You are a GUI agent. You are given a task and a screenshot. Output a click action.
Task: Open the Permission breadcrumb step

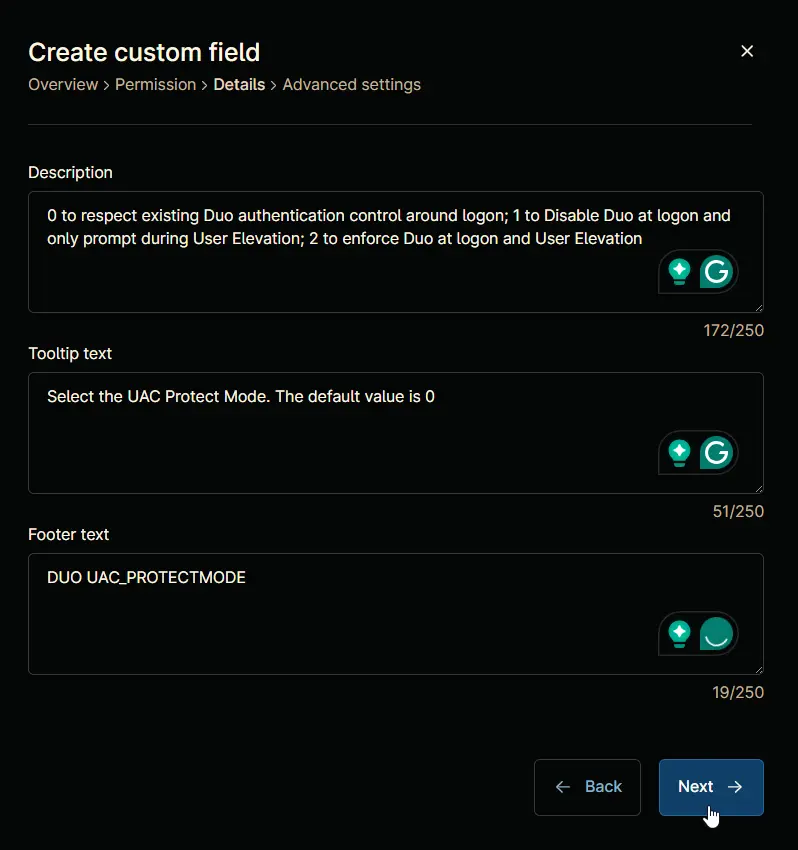click(x=156, y=85)
